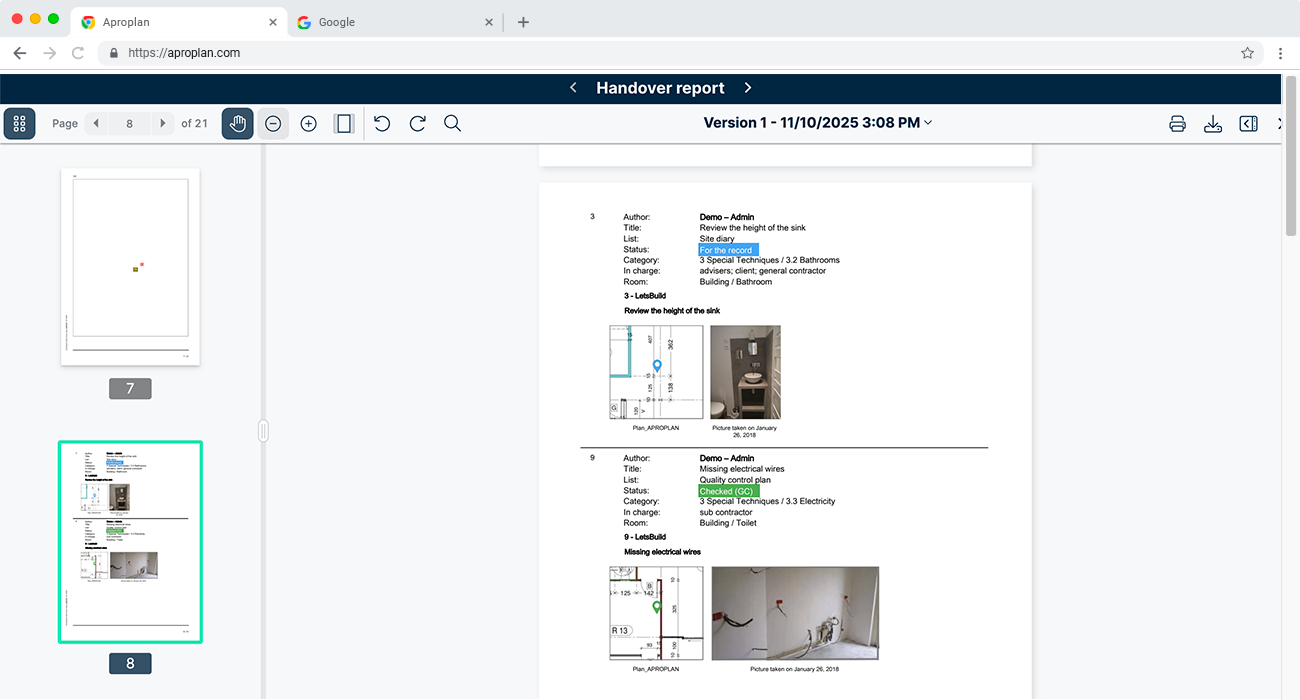Image resolution: width=1300 pixels, height=700 pixels.
Task: Toggle the thumbnail grid panel button
Action: [19, 124]
